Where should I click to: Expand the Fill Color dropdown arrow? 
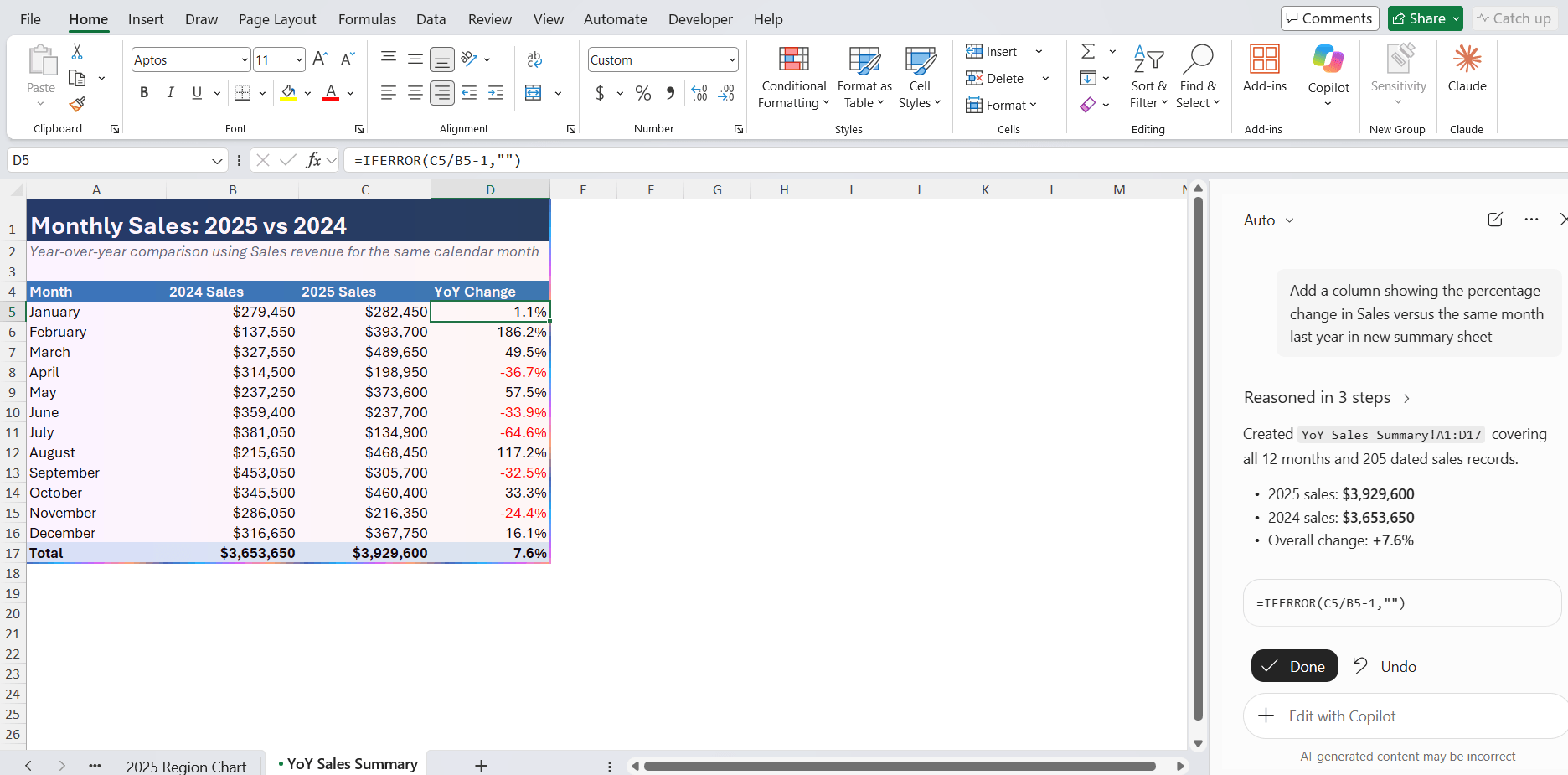click(307, 93)
